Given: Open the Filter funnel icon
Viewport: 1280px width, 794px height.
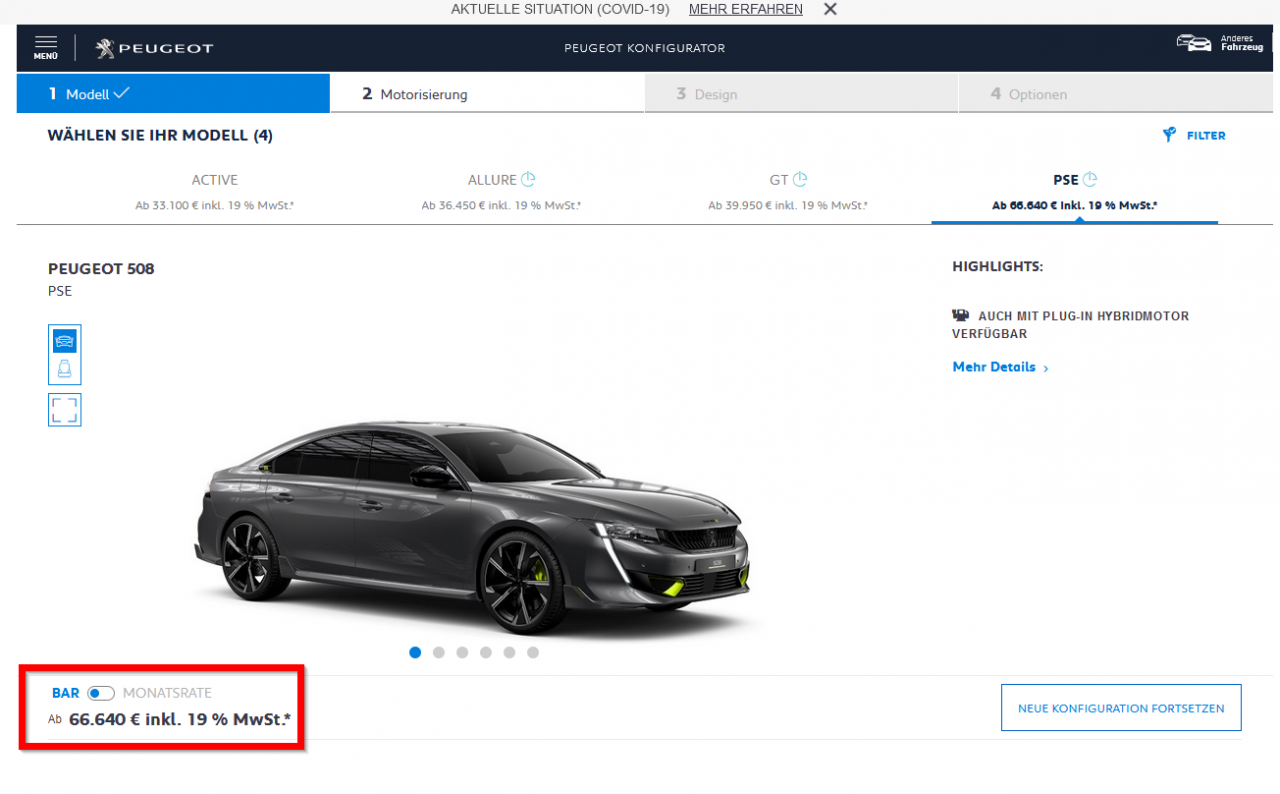Looking at the screenshot, I should pos(1169,135).
